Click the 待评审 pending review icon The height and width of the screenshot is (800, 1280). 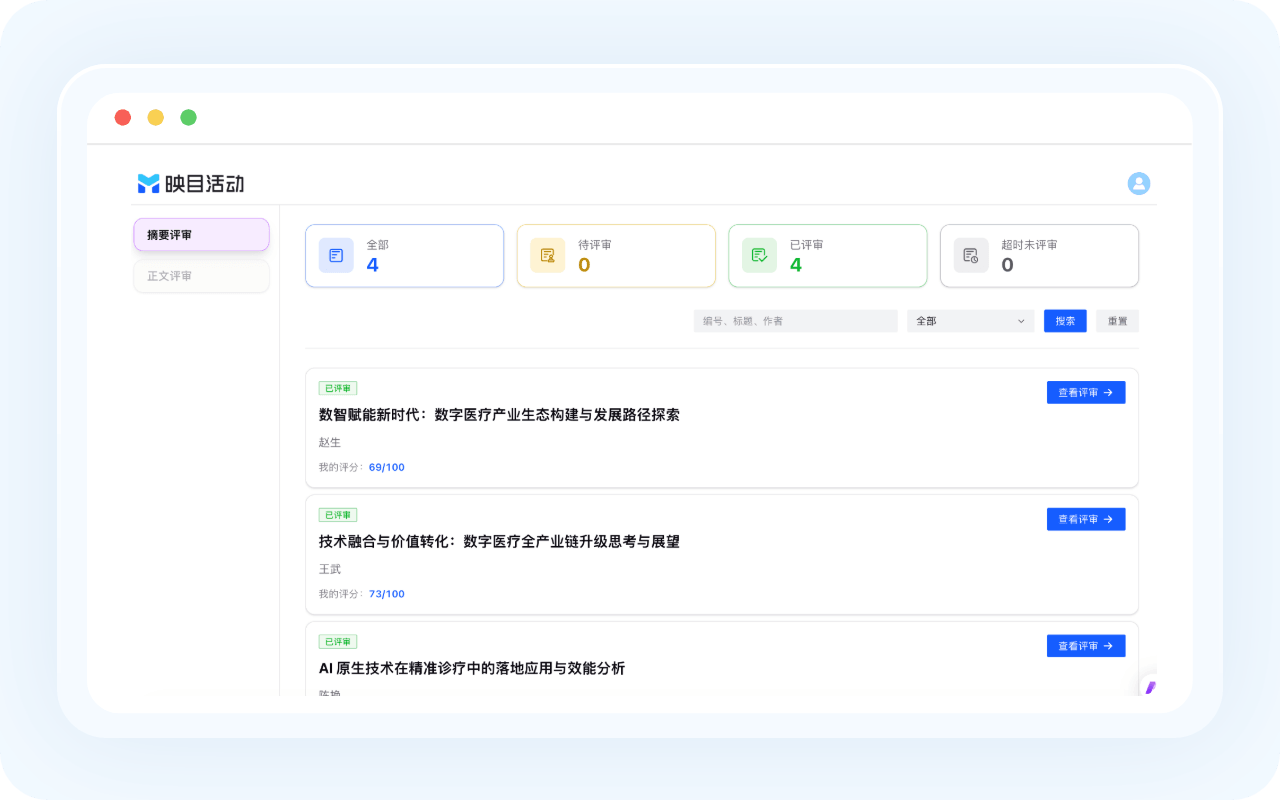[548, 256]
